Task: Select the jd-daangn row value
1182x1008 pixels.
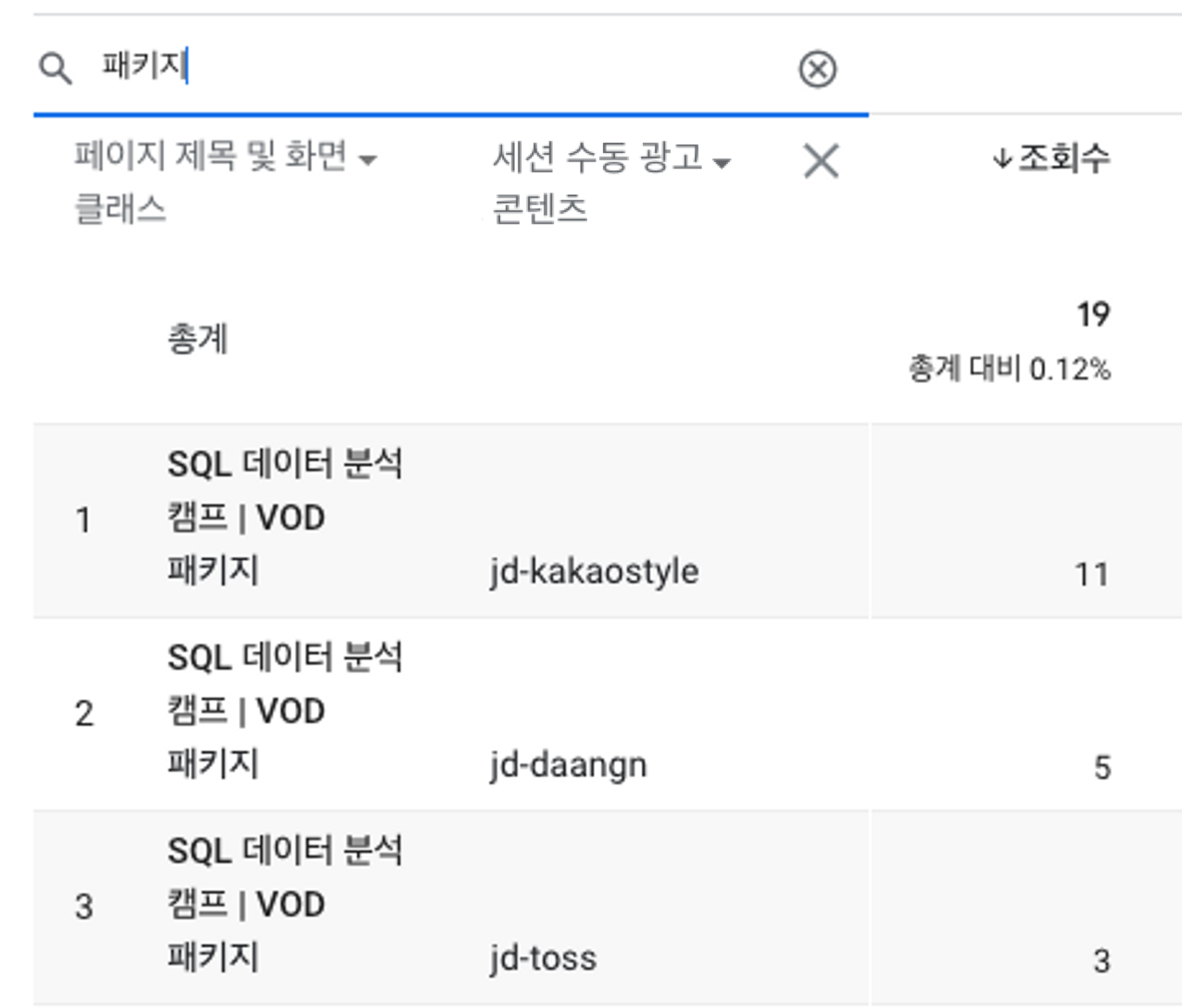Action: (x=568, y=765)
